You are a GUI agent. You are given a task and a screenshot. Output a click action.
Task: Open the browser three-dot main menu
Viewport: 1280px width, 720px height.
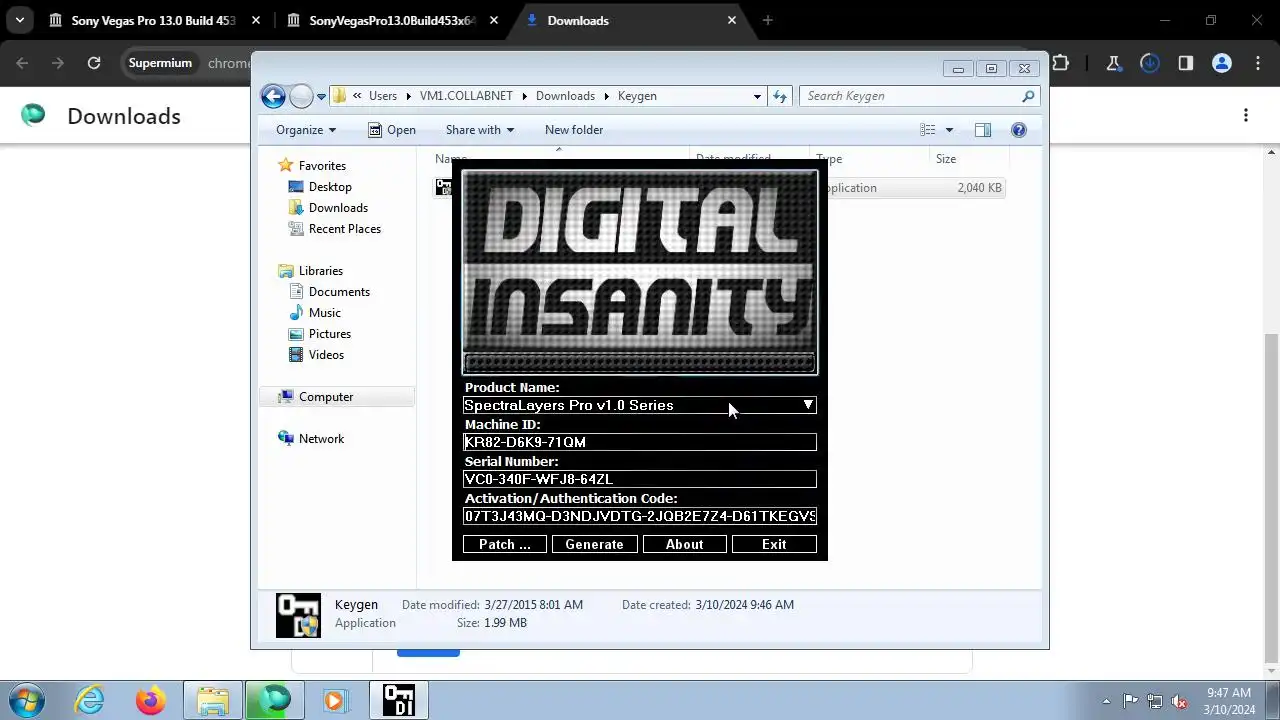(x=1258, y=63)
